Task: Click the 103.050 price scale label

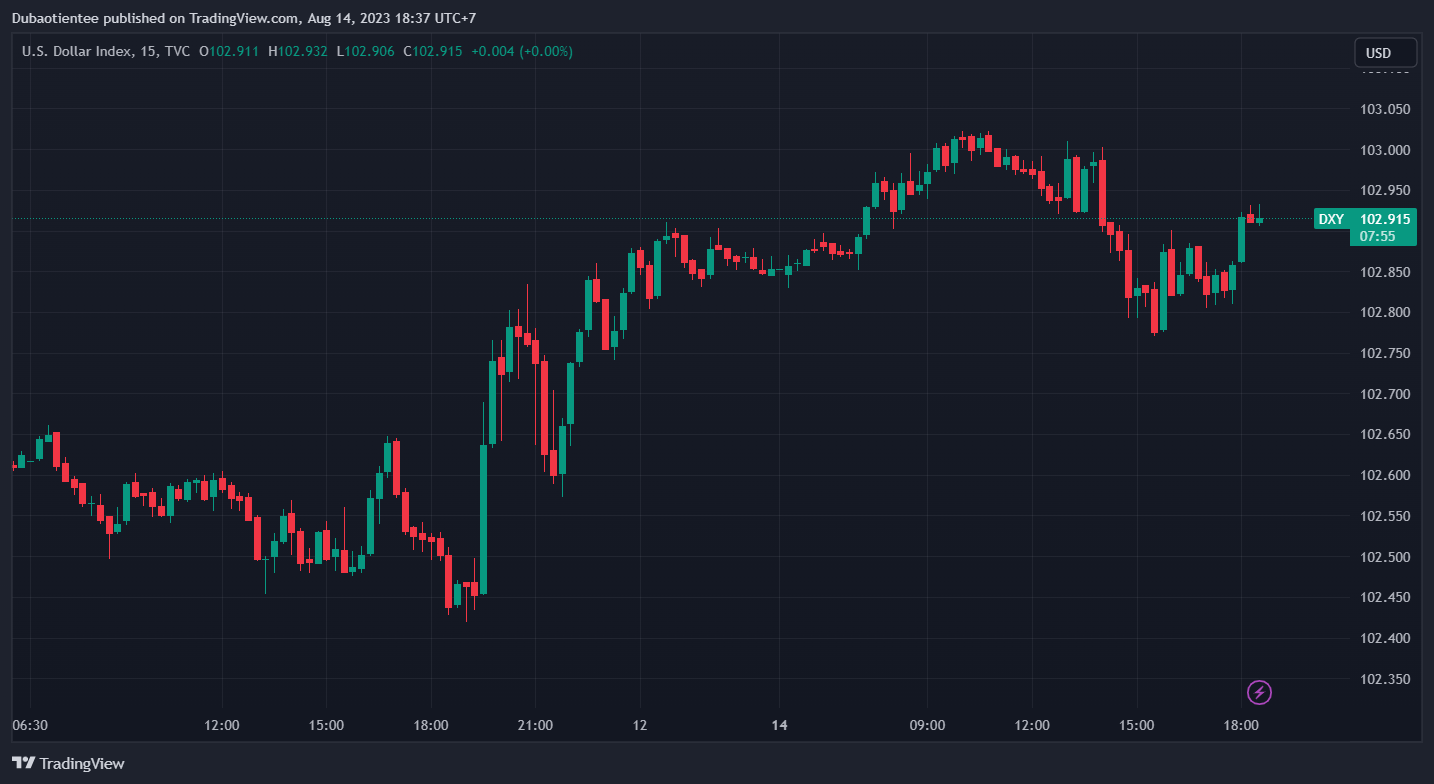Action: point(1384,109)
